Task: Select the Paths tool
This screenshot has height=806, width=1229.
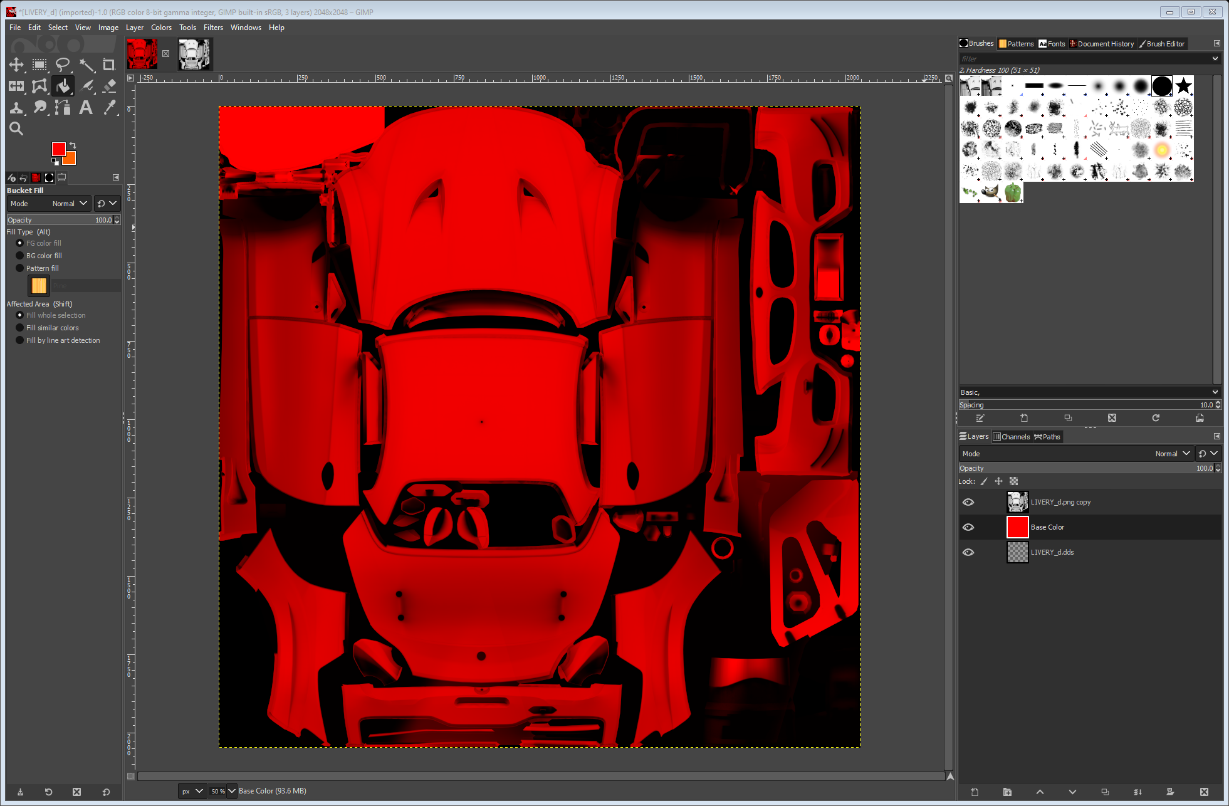Action: (63, 108)
